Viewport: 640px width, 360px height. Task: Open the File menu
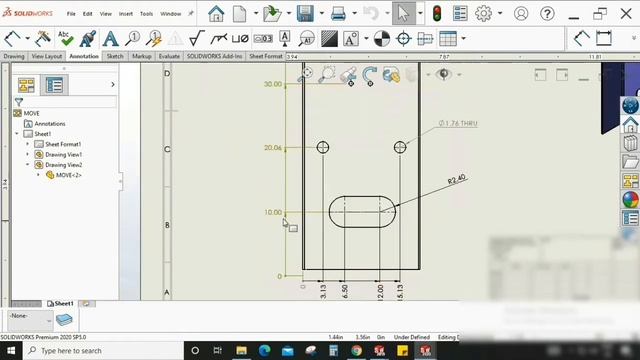71,14
